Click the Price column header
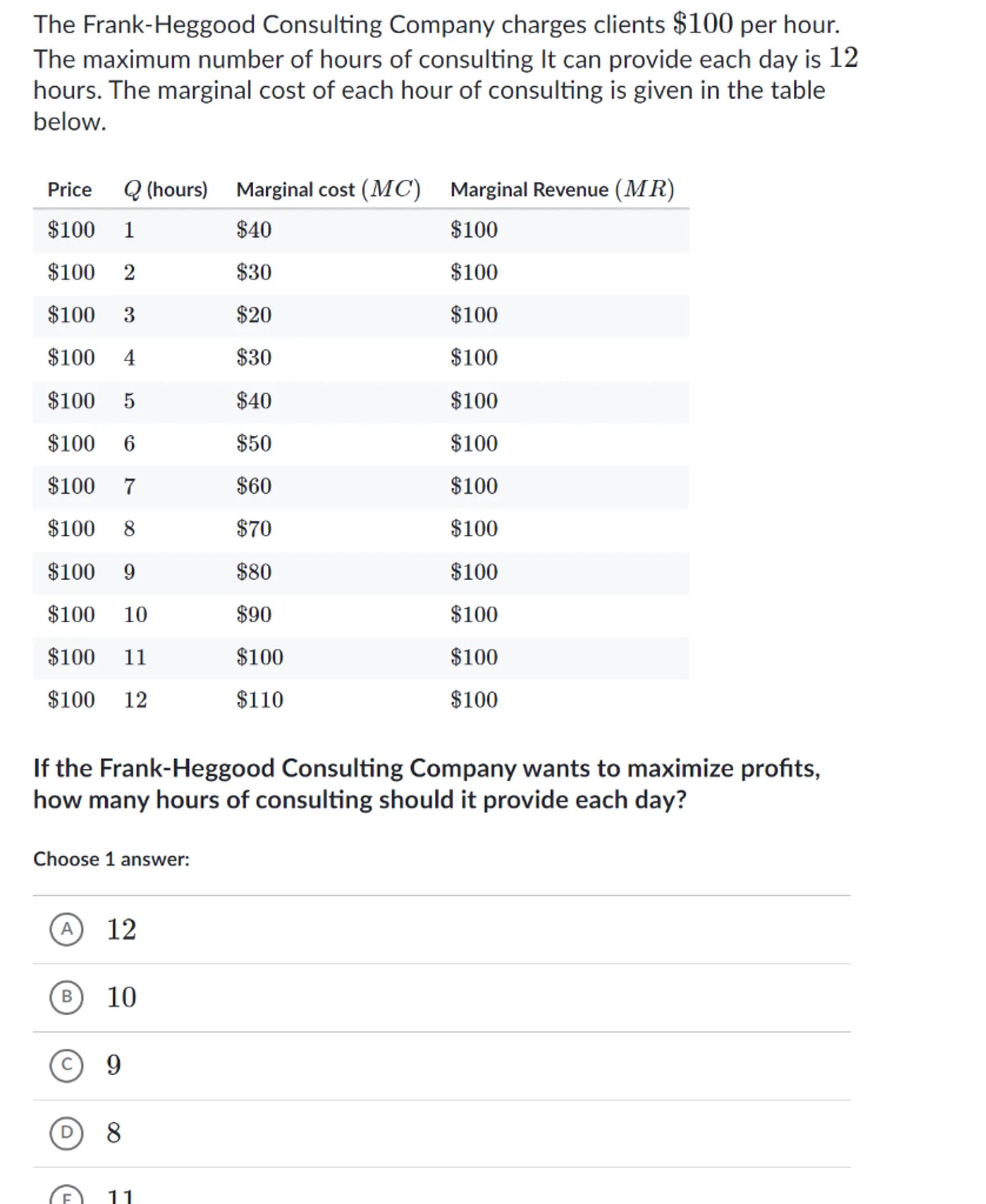The height and width of the screenshot is (1204, 986). click(69, 190)
